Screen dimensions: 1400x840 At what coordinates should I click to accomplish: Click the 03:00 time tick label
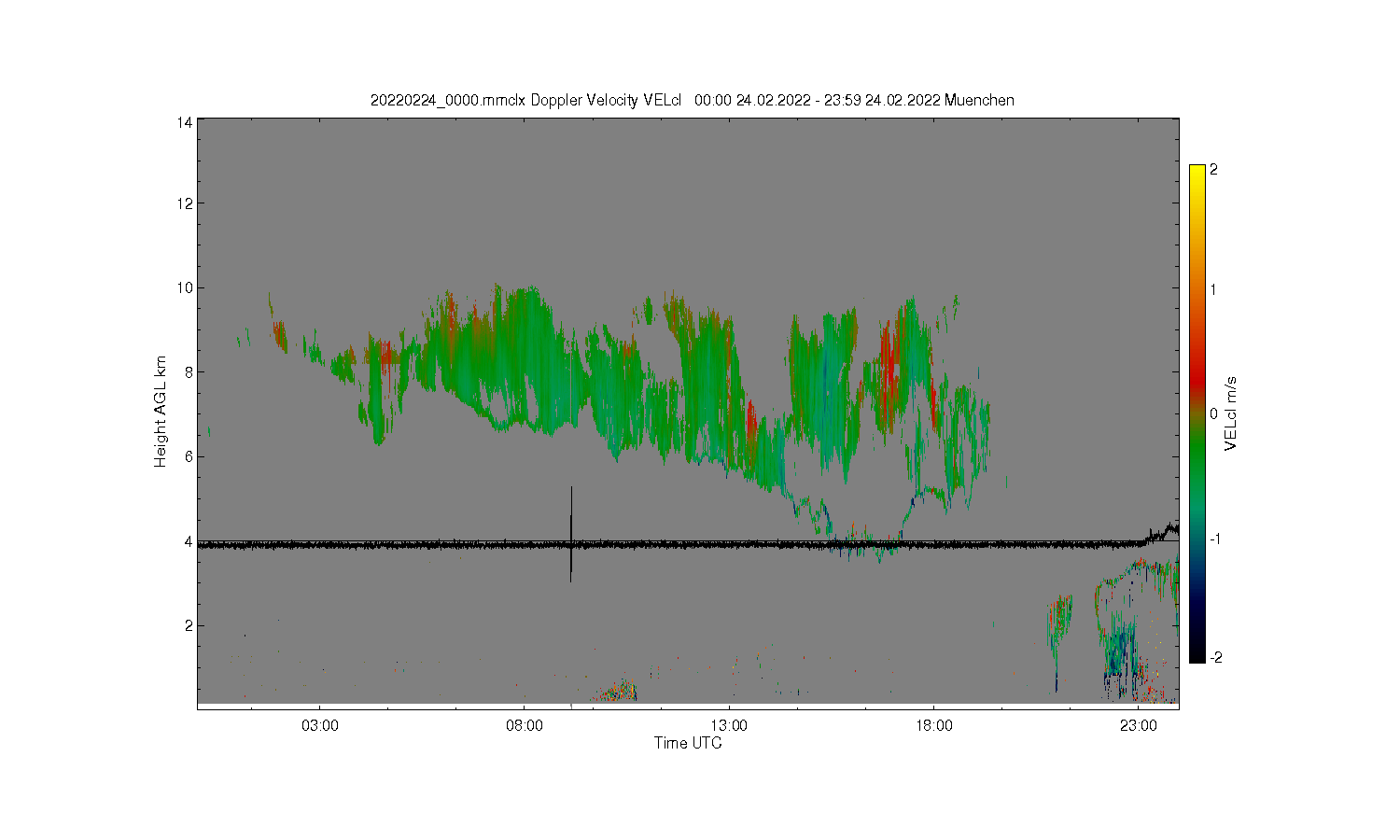pyautogui.click(x=320, y=725)
